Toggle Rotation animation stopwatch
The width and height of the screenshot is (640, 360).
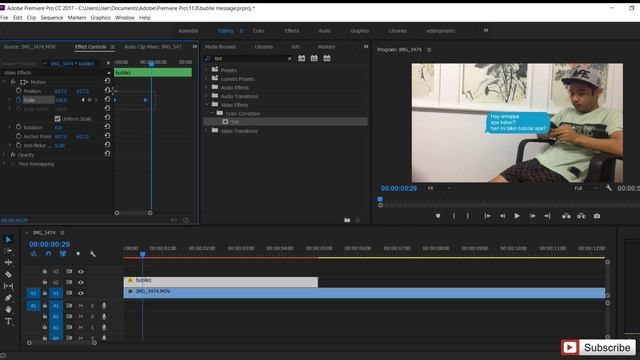18,127
